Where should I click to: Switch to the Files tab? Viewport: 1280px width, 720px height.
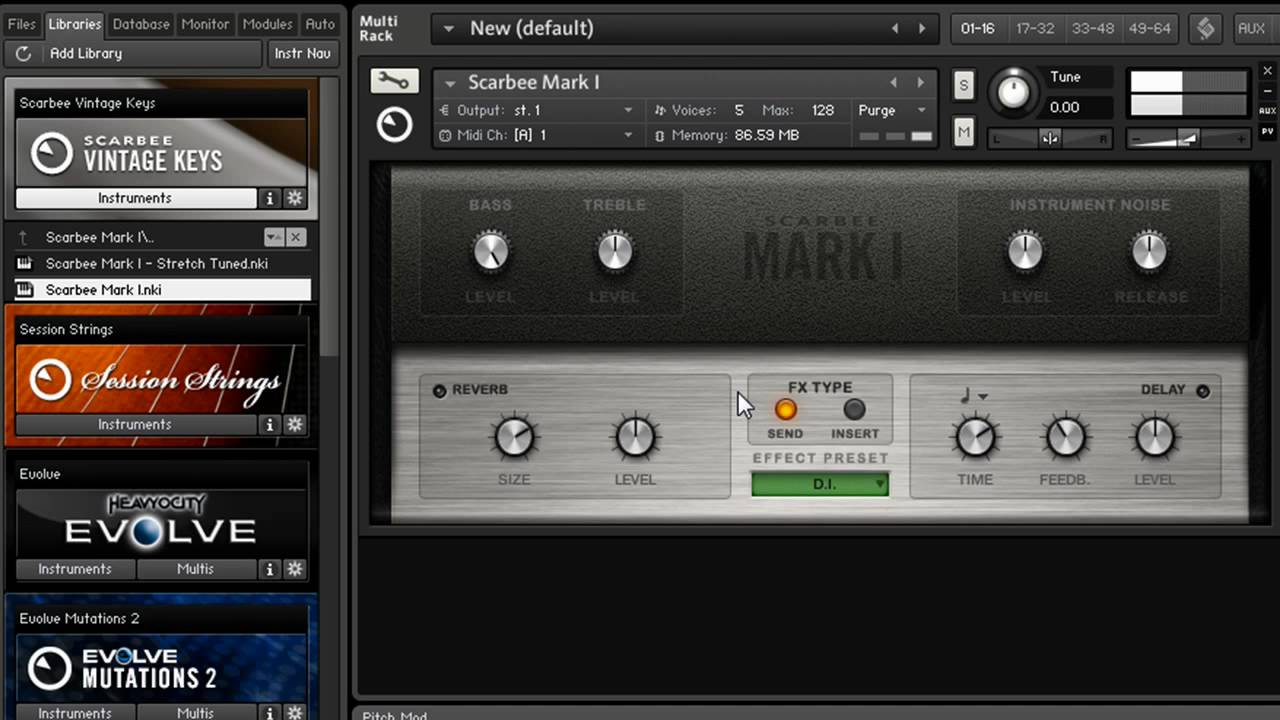pos(21,24)
